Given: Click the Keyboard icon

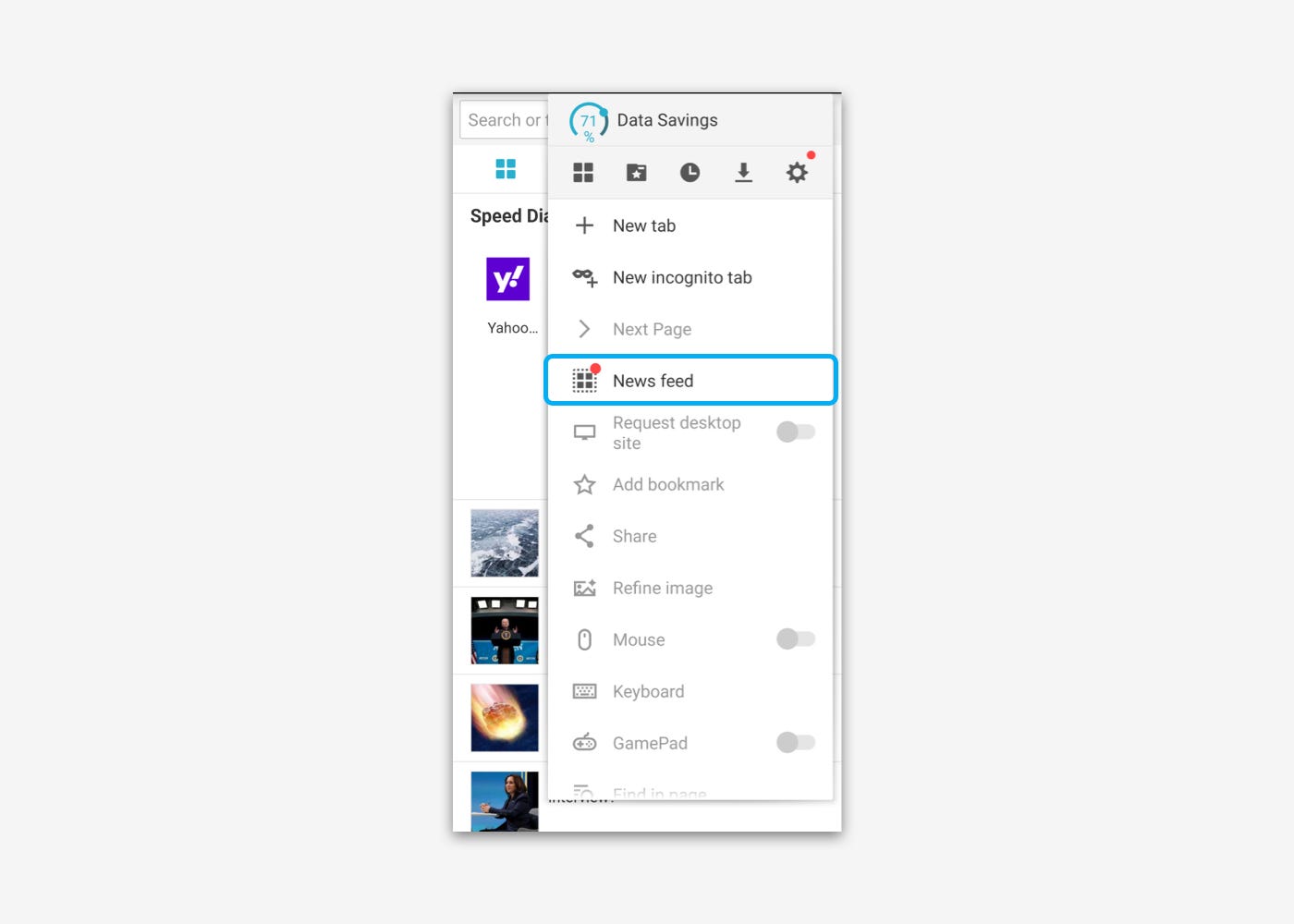Looking at the screenshot, I should click(x=584, y=691).
